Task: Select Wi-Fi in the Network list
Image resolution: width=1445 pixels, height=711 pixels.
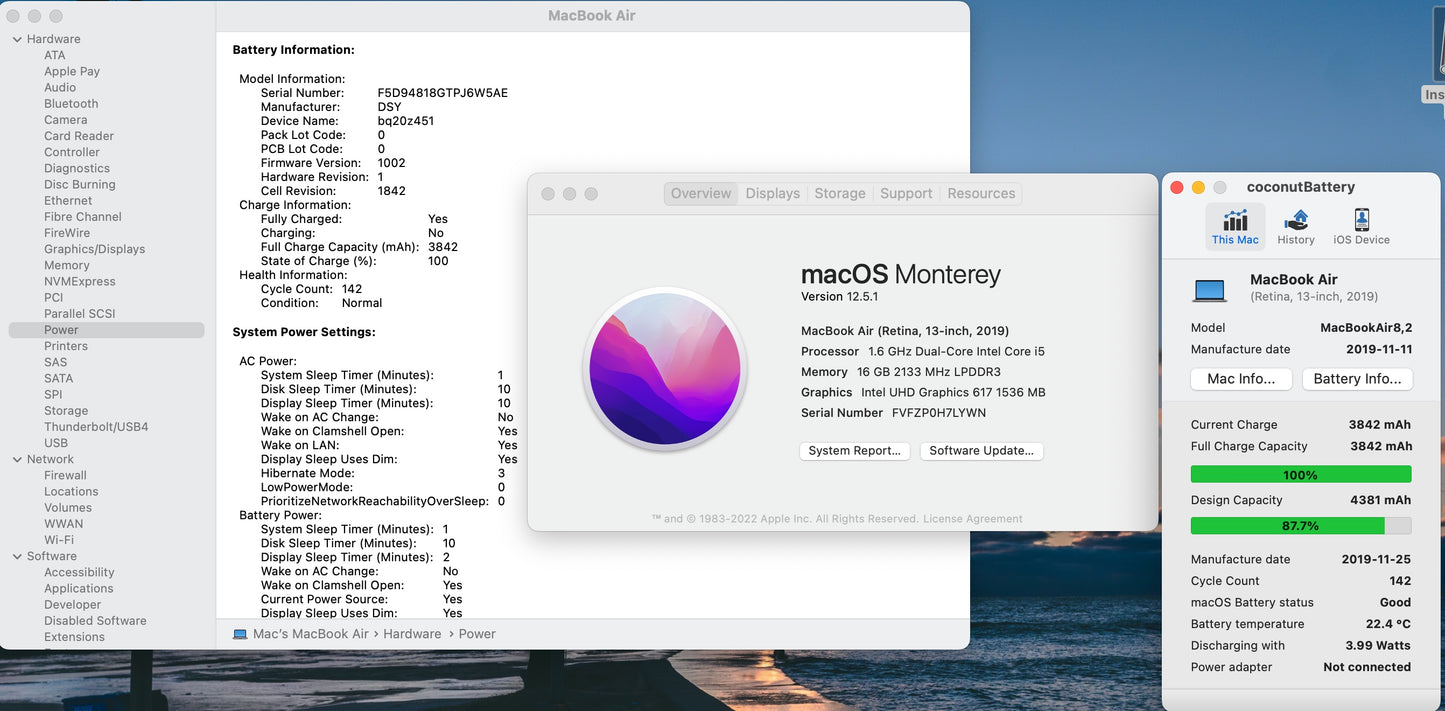Action: pos(59,540)
